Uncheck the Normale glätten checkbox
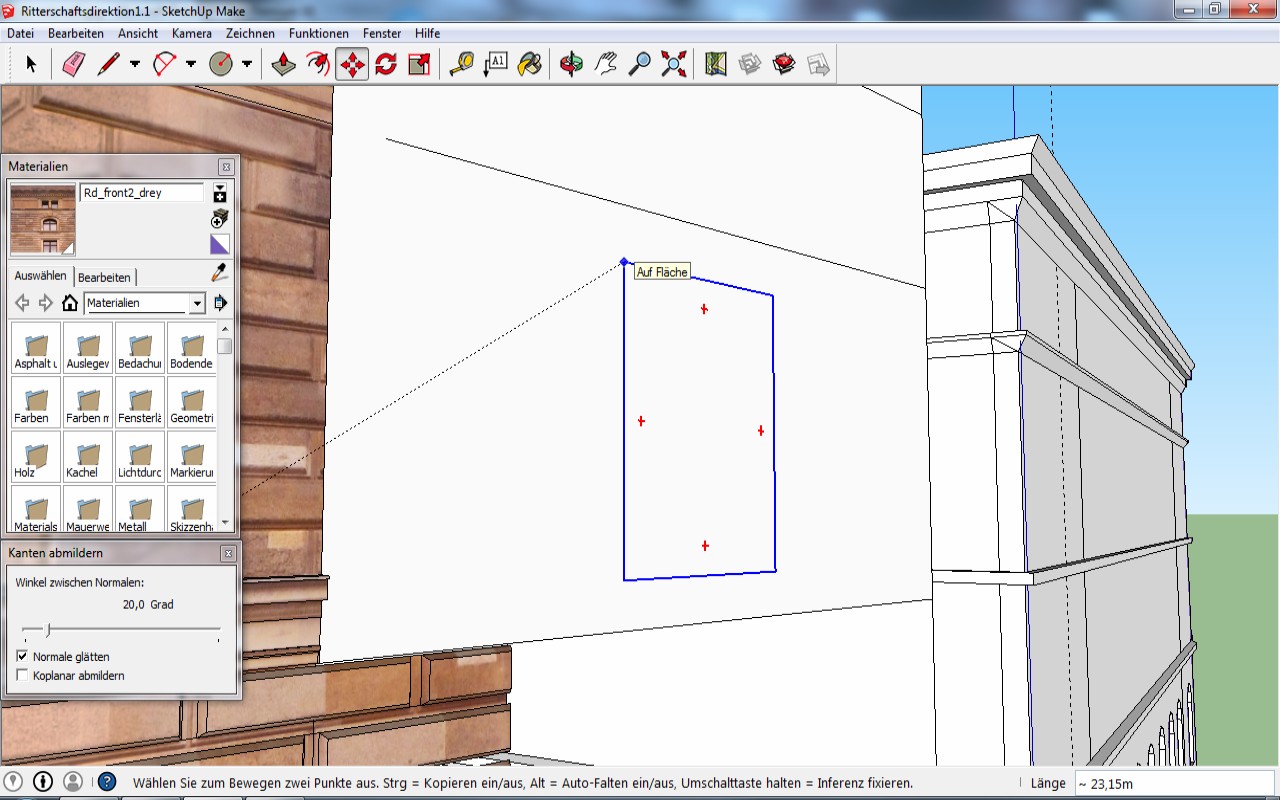Viewport: 1280px width, 800px height. point(22,657)
